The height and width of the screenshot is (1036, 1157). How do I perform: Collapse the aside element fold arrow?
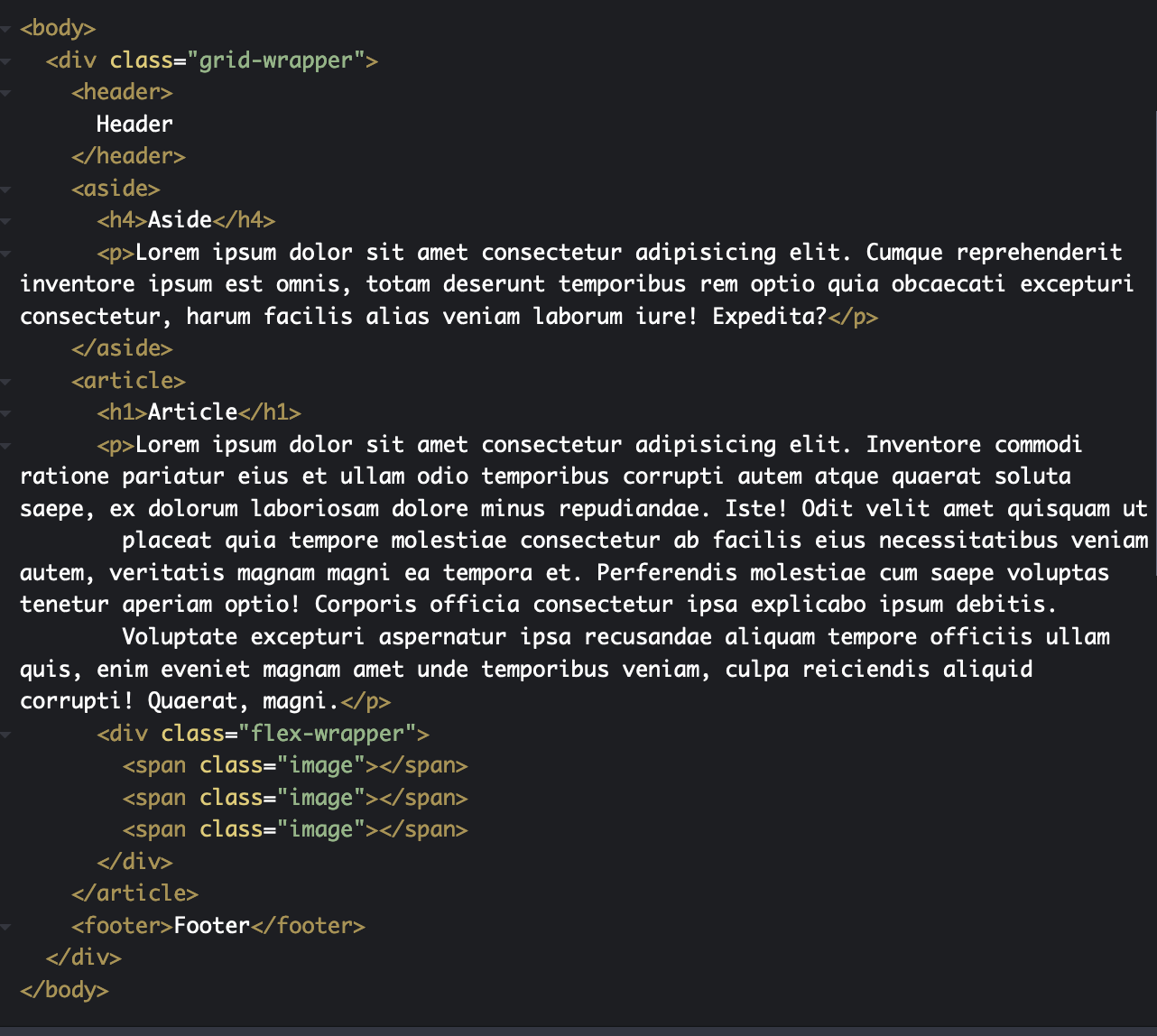coord(5,188)
